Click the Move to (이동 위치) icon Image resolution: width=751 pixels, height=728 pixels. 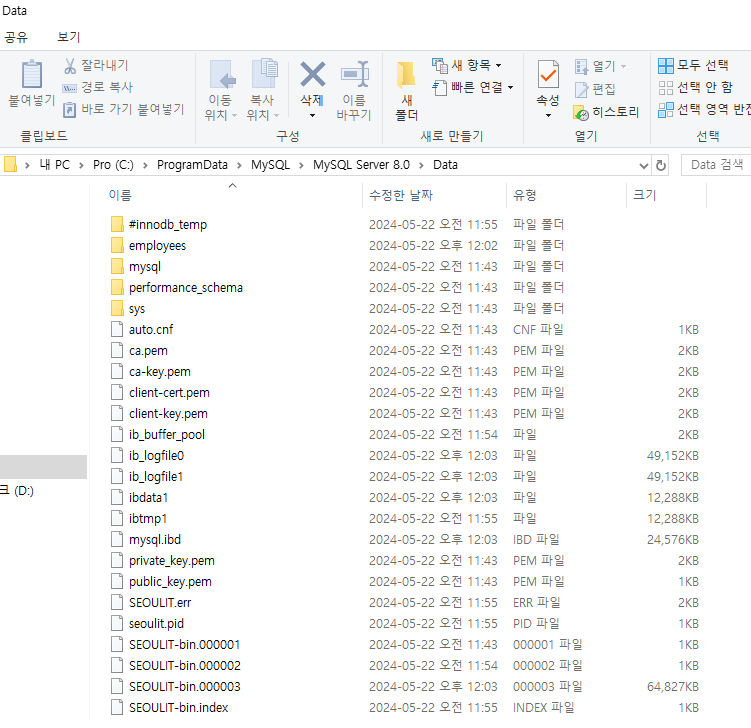coord(223,75)
